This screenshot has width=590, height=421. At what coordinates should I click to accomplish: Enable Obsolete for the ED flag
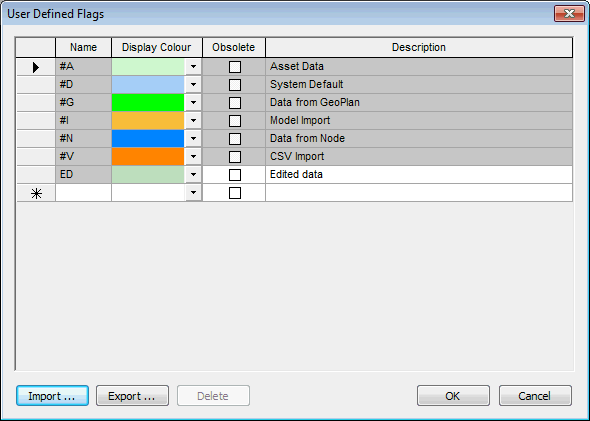pyautogui.click(x=235, y=175)
